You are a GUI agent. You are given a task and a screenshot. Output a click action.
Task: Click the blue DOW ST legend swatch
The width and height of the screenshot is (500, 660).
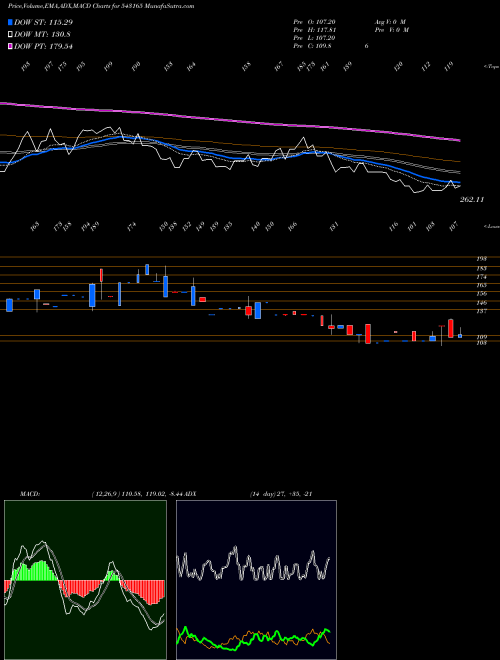click(11, 22)
